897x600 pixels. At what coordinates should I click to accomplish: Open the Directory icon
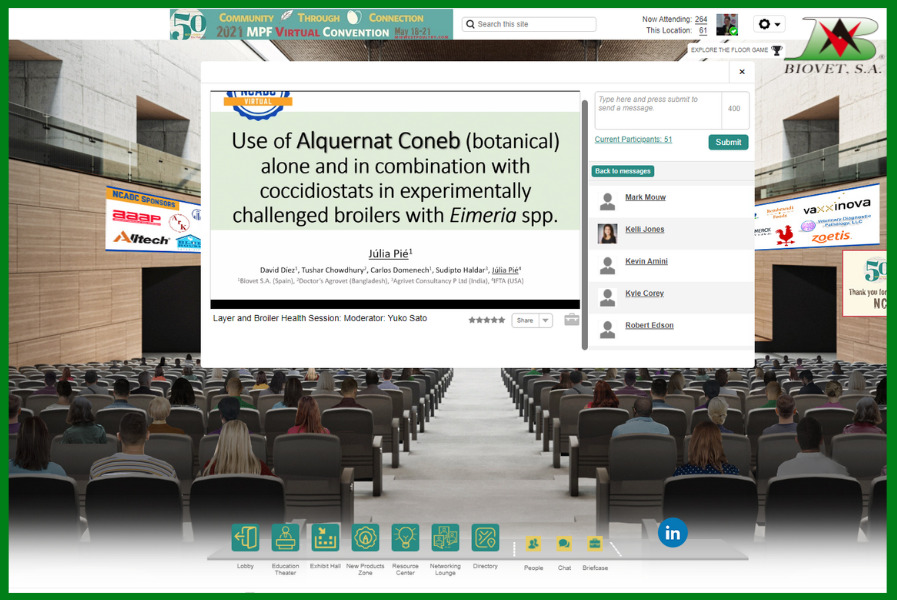coord(485,538)
